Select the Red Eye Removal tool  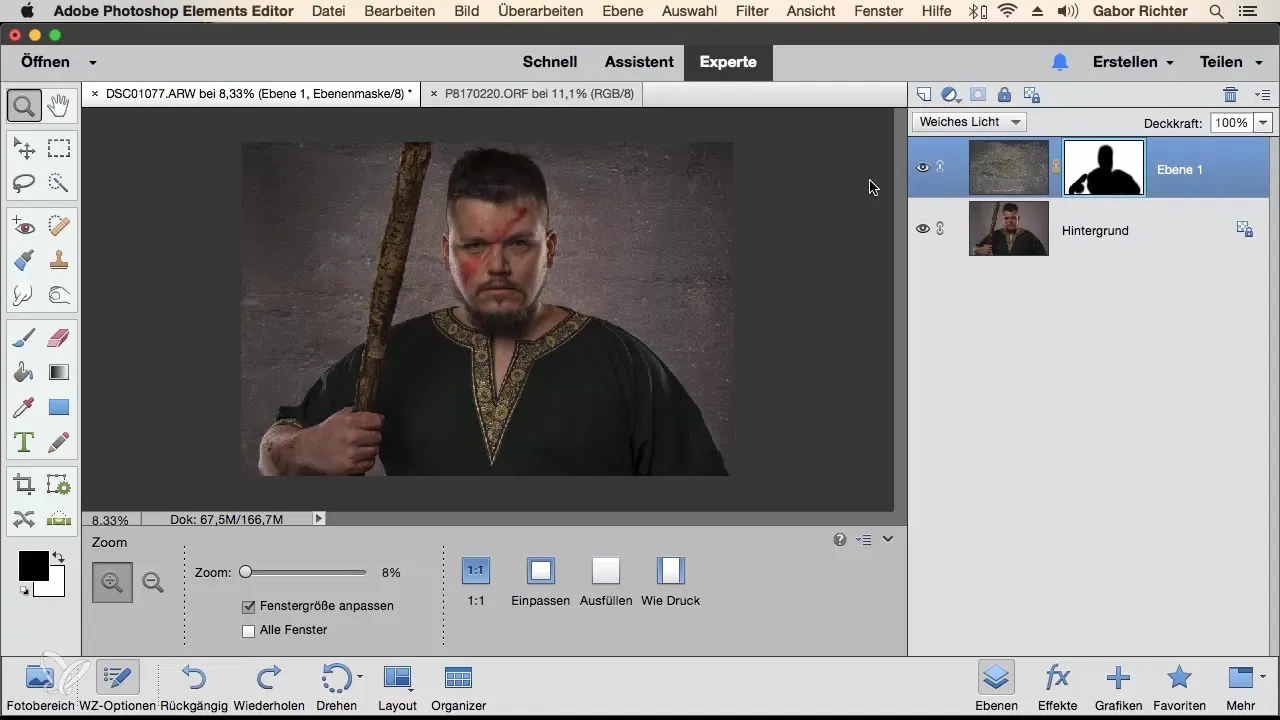(24, 227)
